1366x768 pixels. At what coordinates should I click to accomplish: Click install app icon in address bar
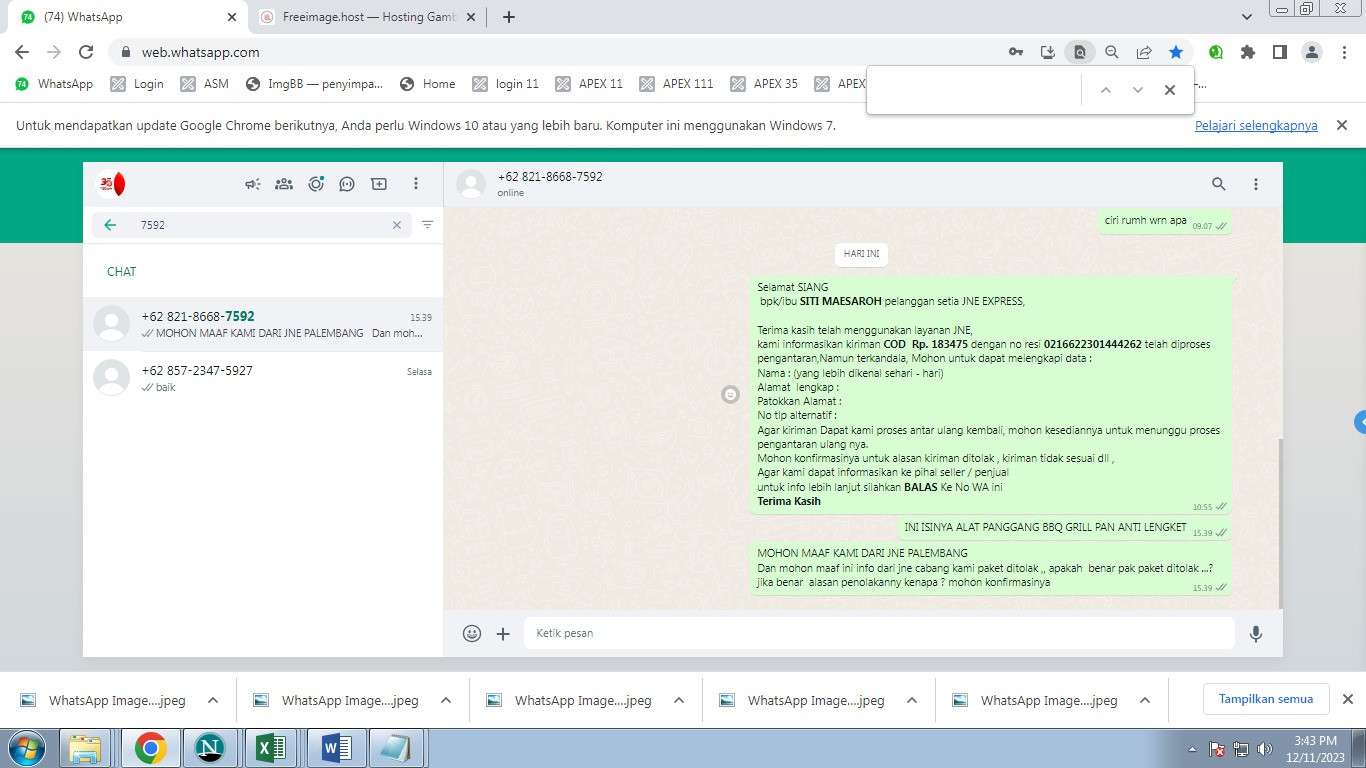click(1048, 52)
